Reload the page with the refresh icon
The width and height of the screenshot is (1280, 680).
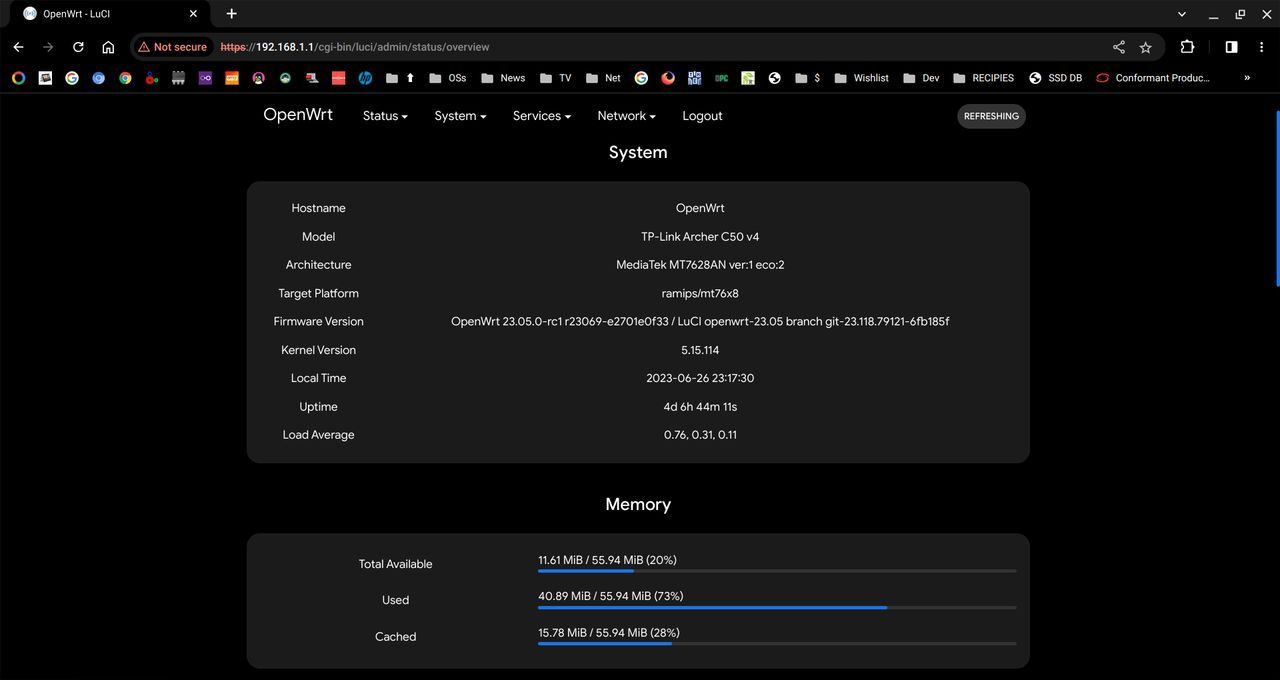[x=78, y=47]
